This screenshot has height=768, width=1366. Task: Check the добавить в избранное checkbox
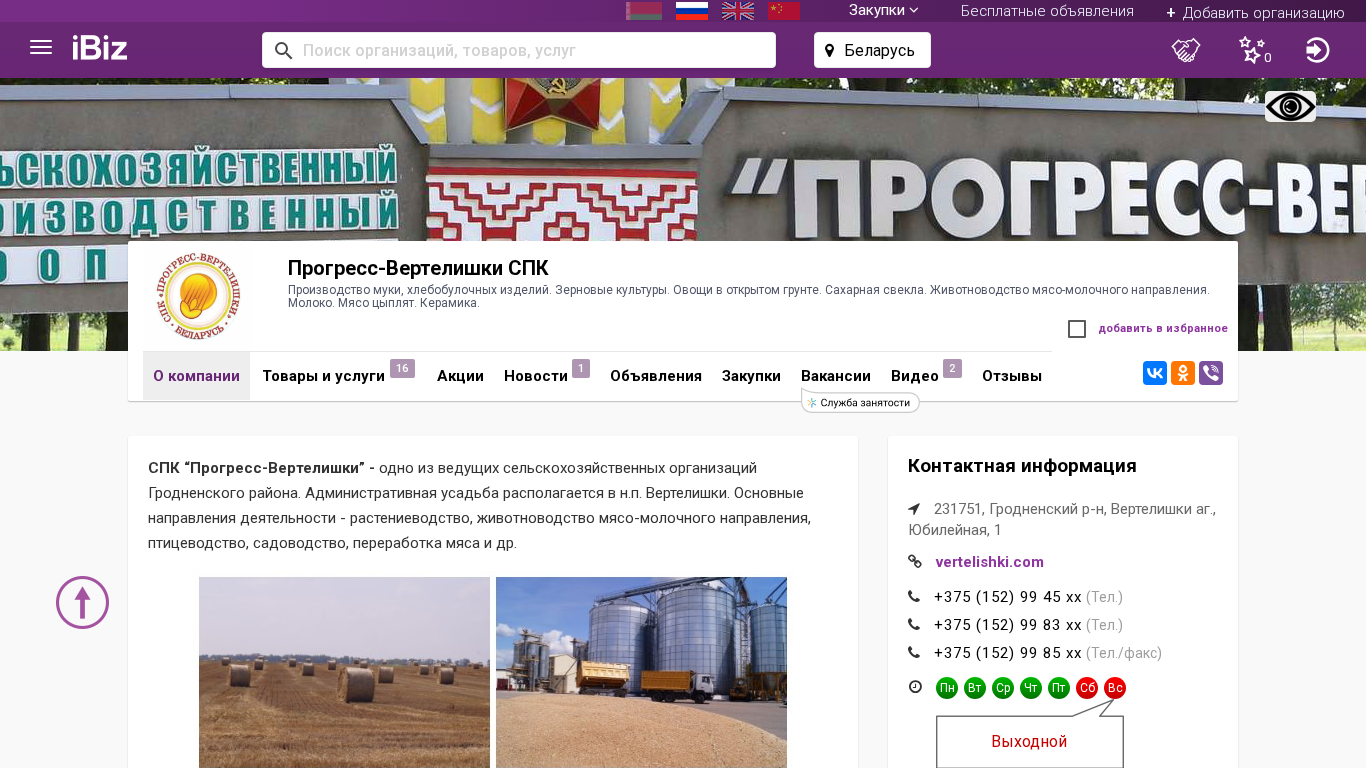point(1077,329)
